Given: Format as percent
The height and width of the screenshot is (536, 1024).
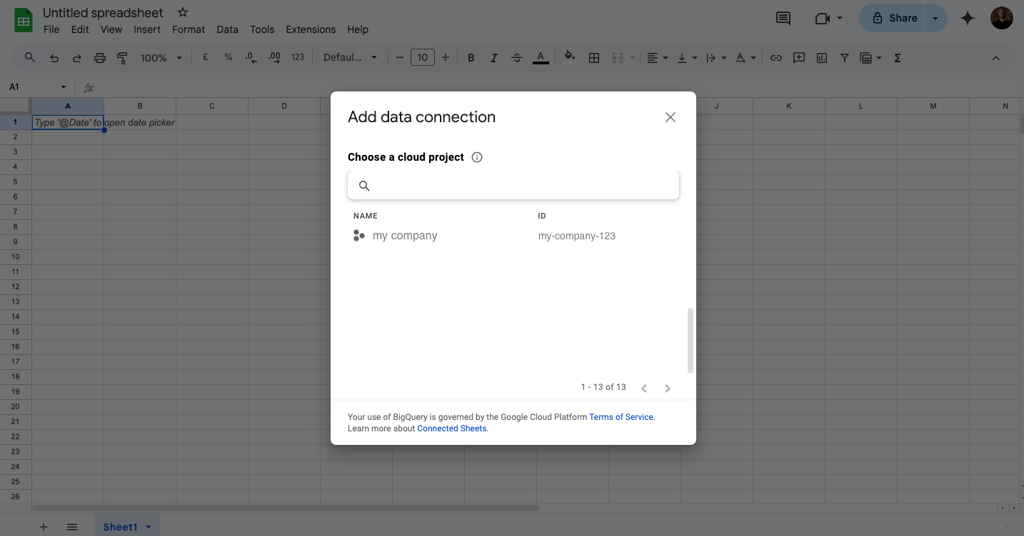Looking at the screenshot, I should click(228, 57).
